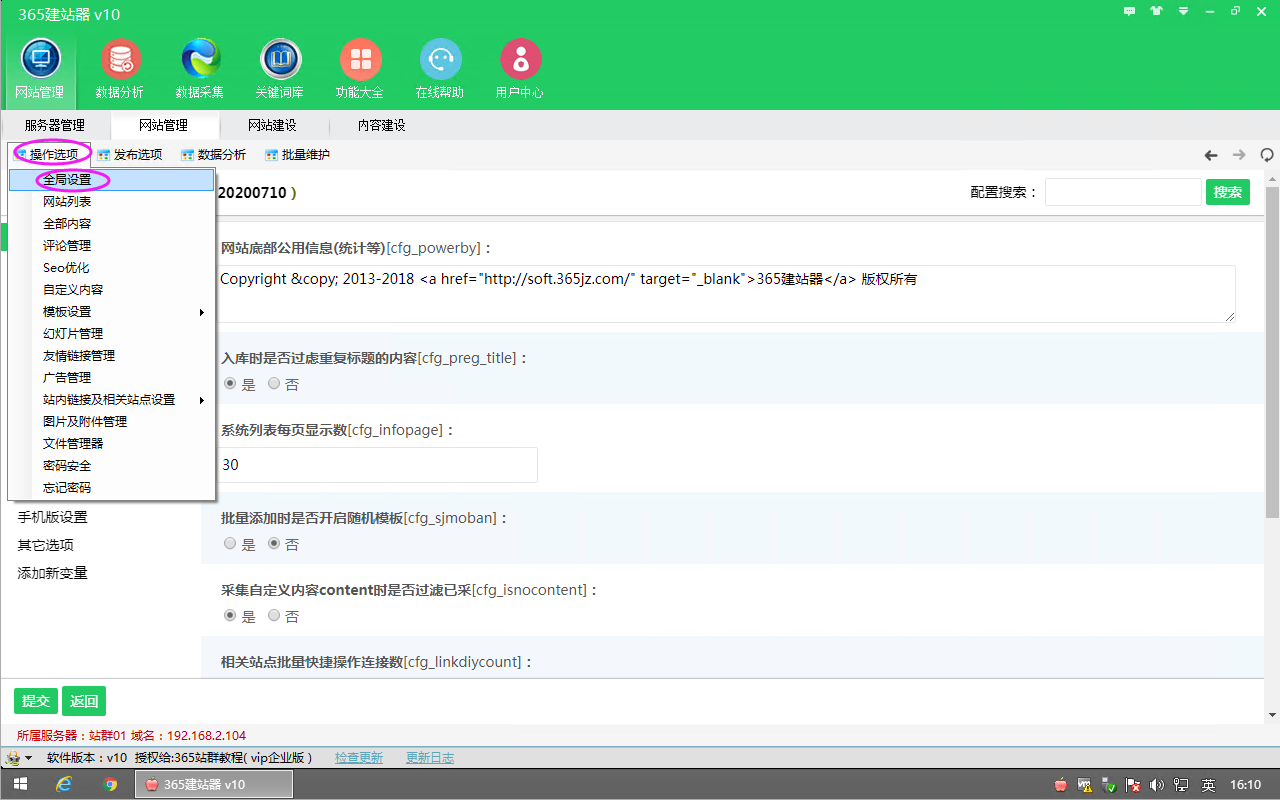Go forward with the right arrow icon
This screenshot has height=800, width=1280.
(1239, 155)
